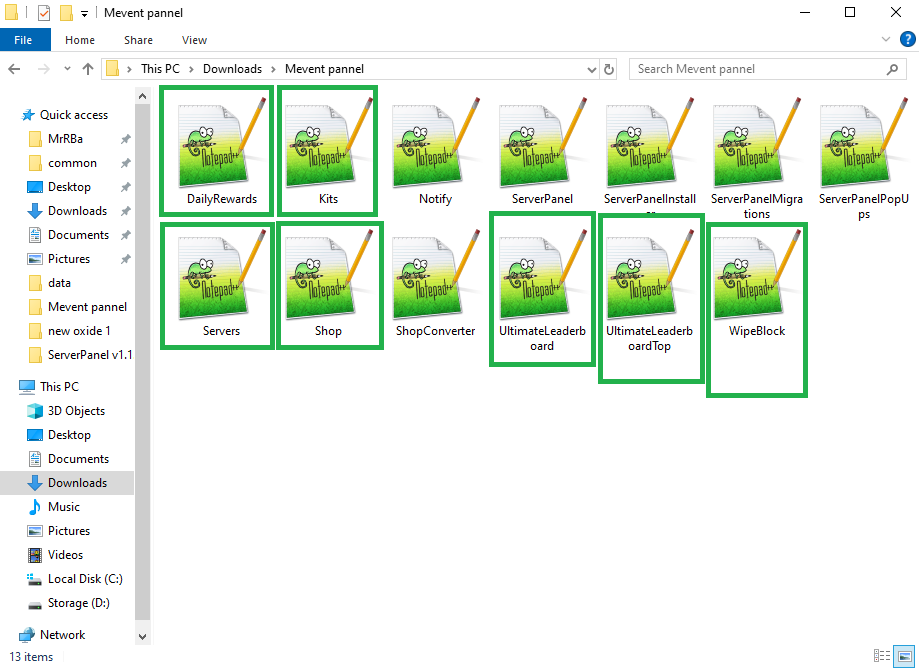The height and width of the screenshot is (669, 919).
Task: Open Videos under This PC
Action: (67, 555)
